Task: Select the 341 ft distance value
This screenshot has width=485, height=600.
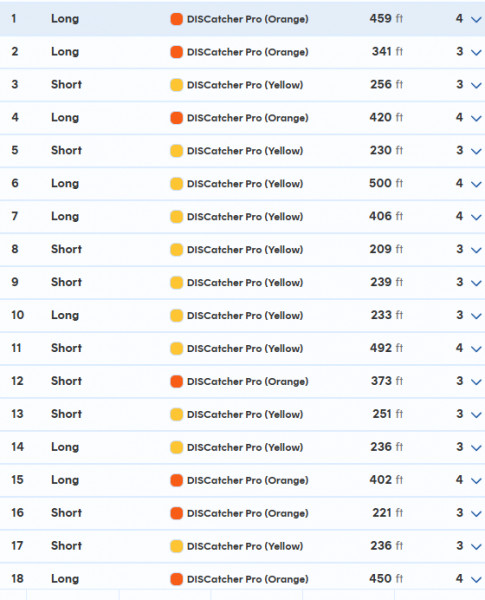Action: click(387, 51)
